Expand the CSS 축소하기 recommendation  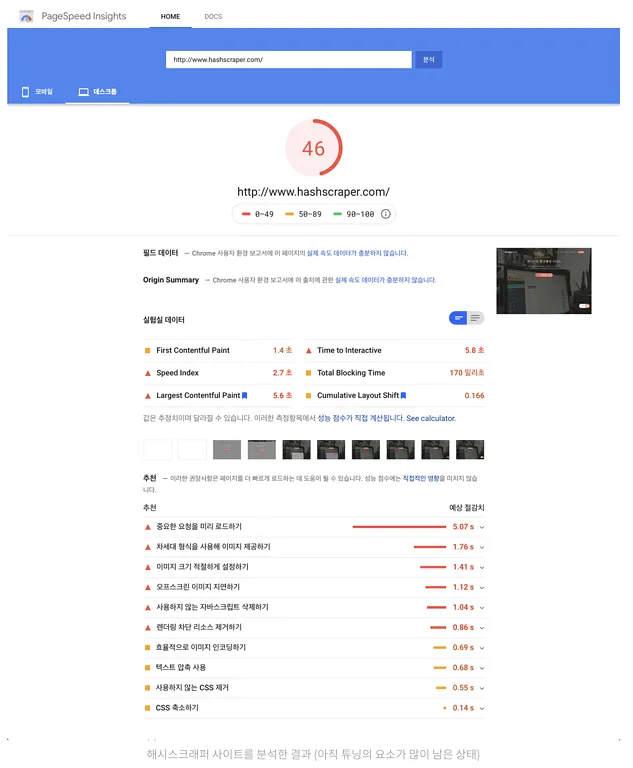(x=482, y=708)
